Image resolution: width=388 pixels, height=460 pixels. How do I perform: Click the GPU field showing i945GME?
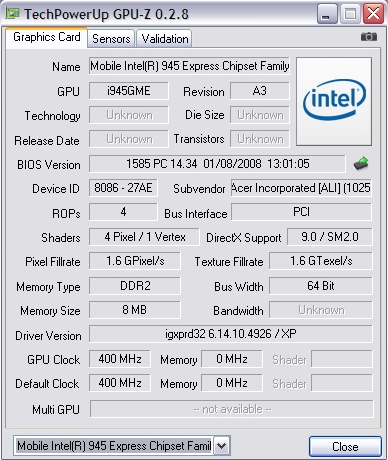click(129, 91)
